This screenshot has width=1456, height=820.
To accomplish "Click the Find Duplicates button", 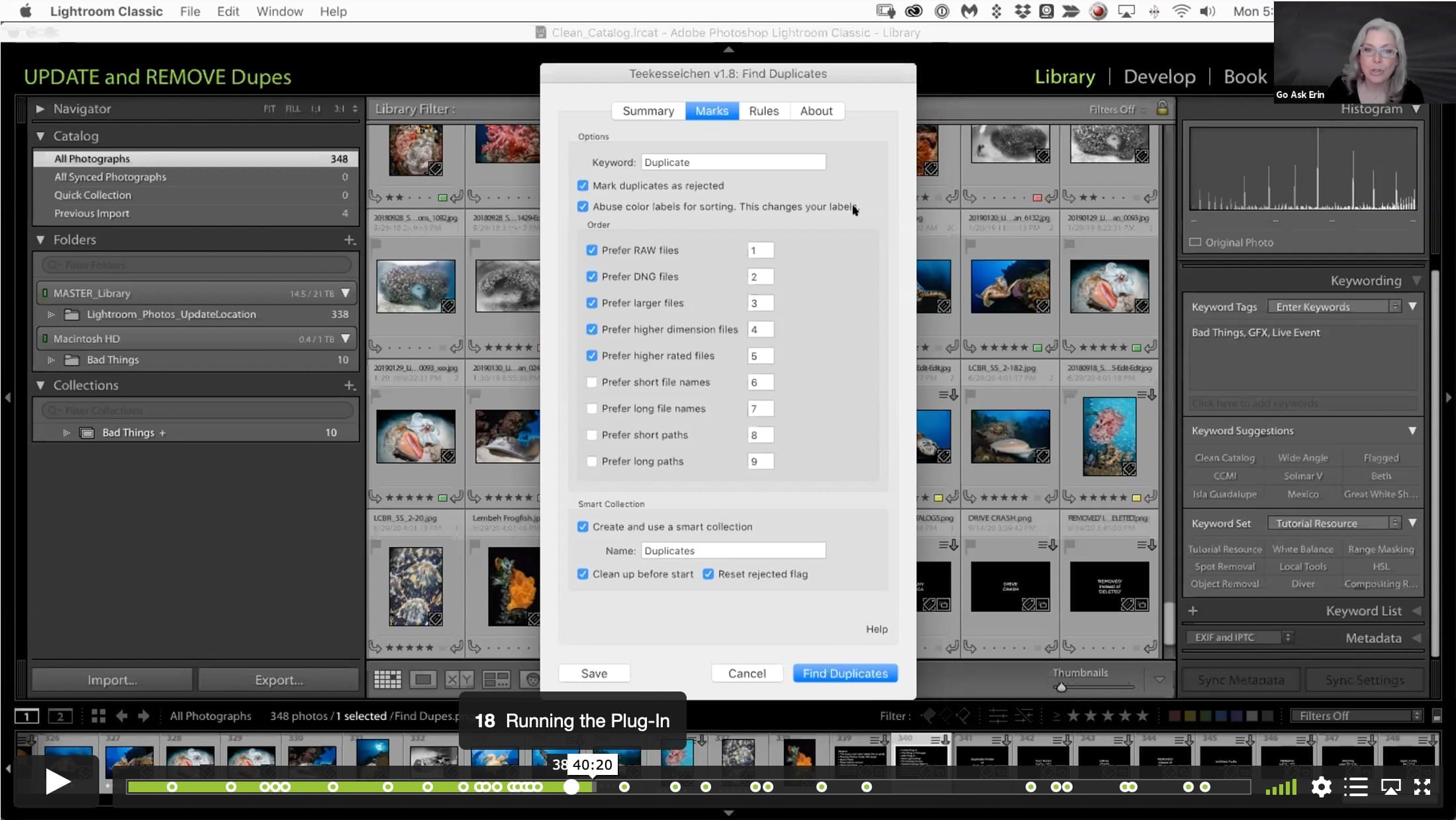I will [x=845, y=674].
